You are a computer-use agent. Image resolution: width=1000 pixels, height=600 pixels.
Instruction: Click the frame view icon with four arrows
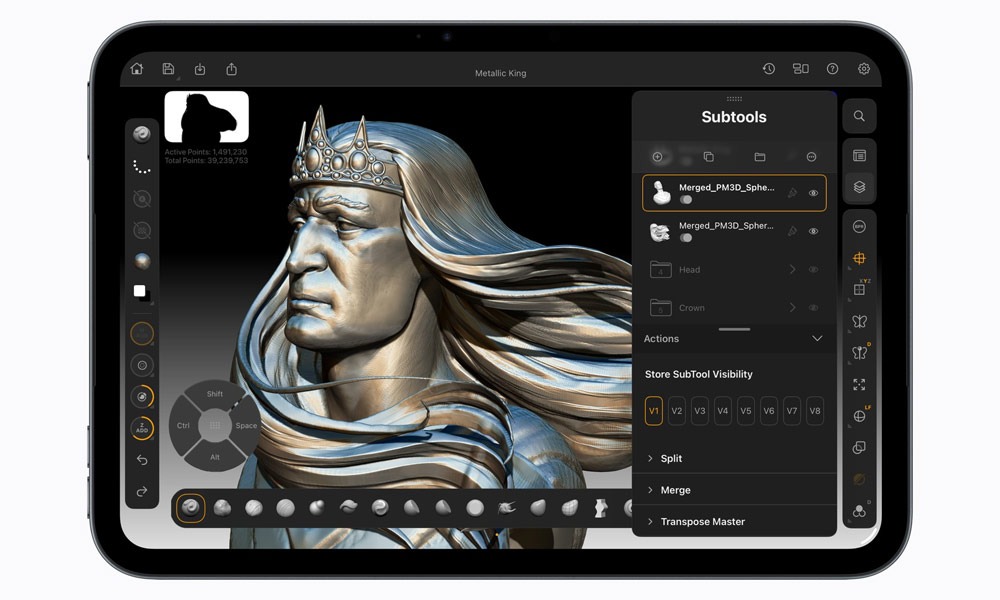[859, 384]
